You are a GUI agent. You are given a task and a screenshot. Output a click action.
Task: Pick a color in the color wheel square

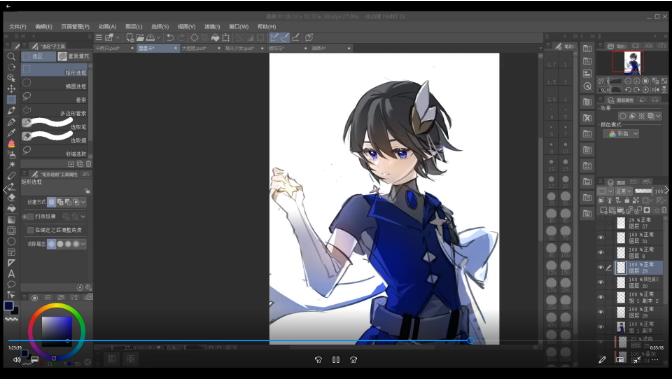tap(57, 331)
